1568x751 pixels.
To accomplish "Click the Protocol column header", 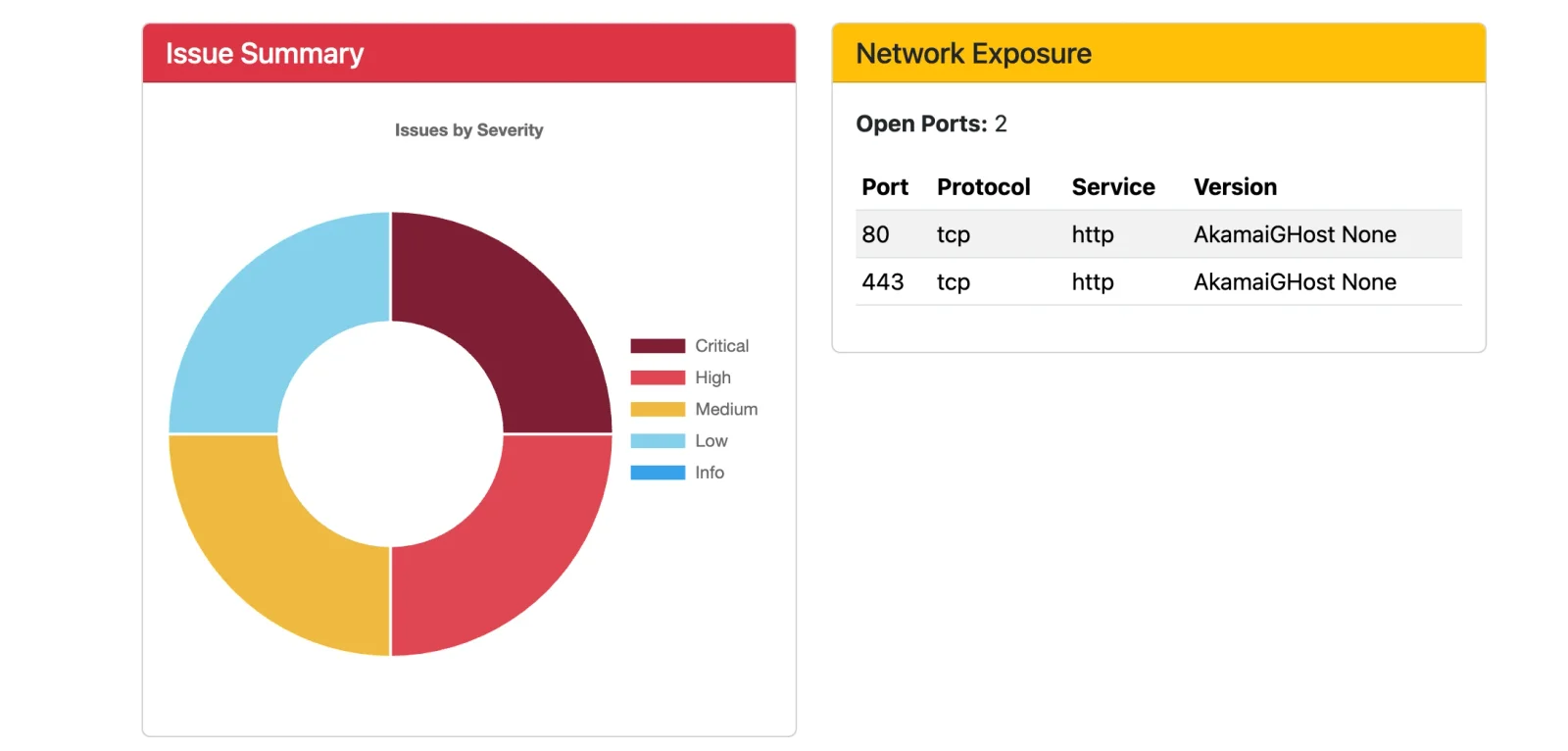I will (983, 187).
